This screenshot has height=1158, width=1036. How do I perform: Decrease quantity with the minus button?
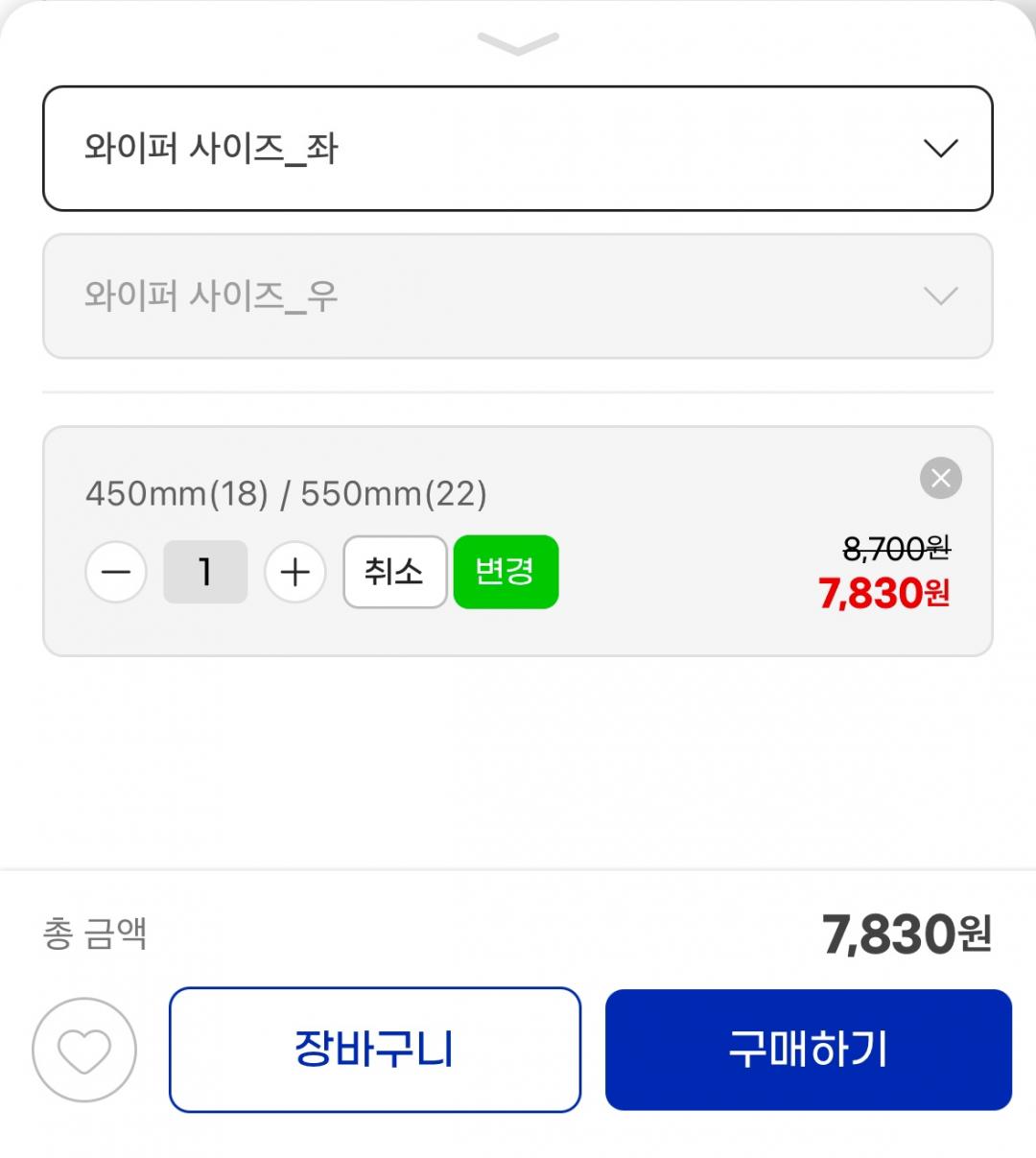tap(116, 573)
